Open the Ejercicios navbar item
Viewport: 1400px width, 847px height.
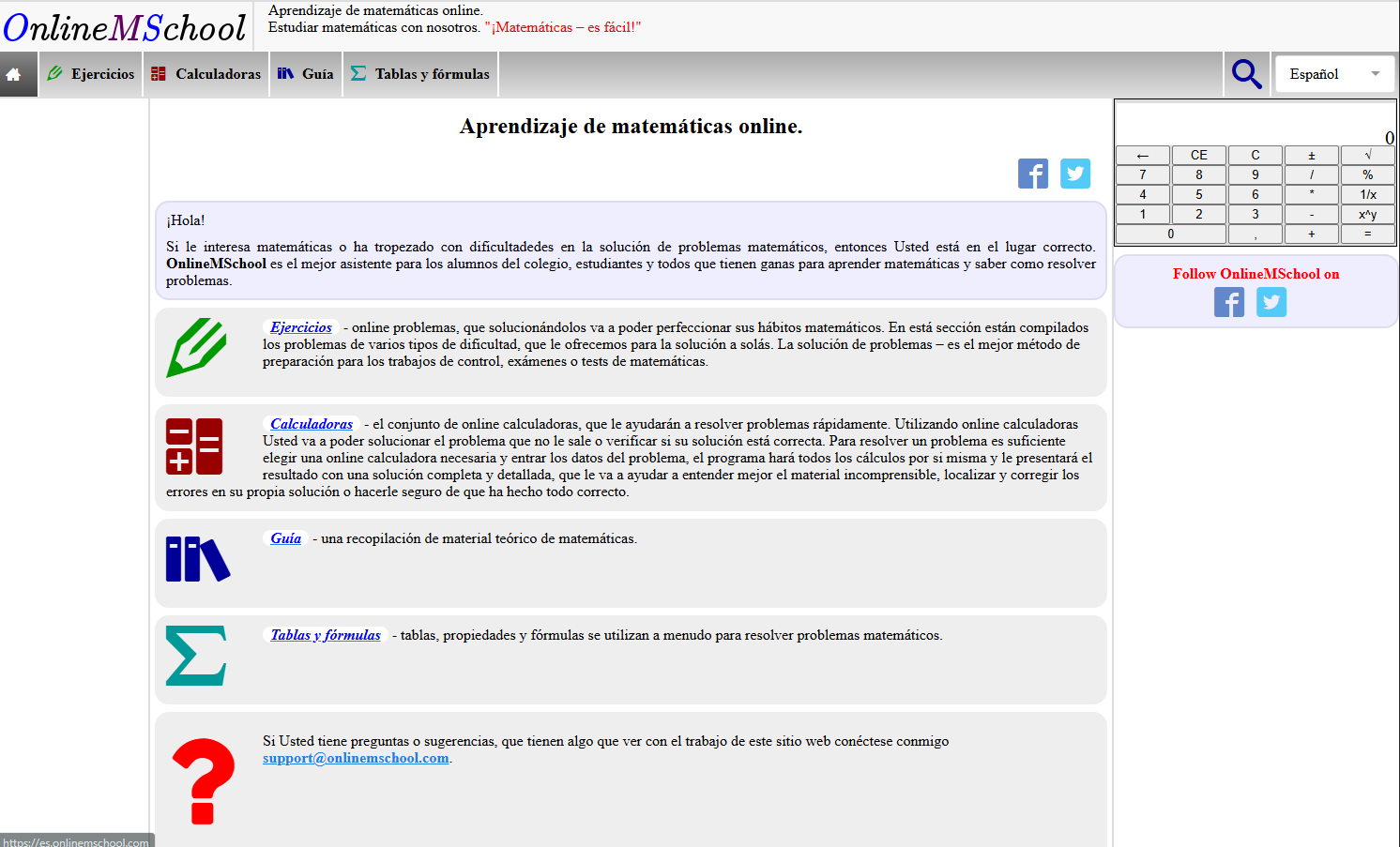click(x=91, y=74)
